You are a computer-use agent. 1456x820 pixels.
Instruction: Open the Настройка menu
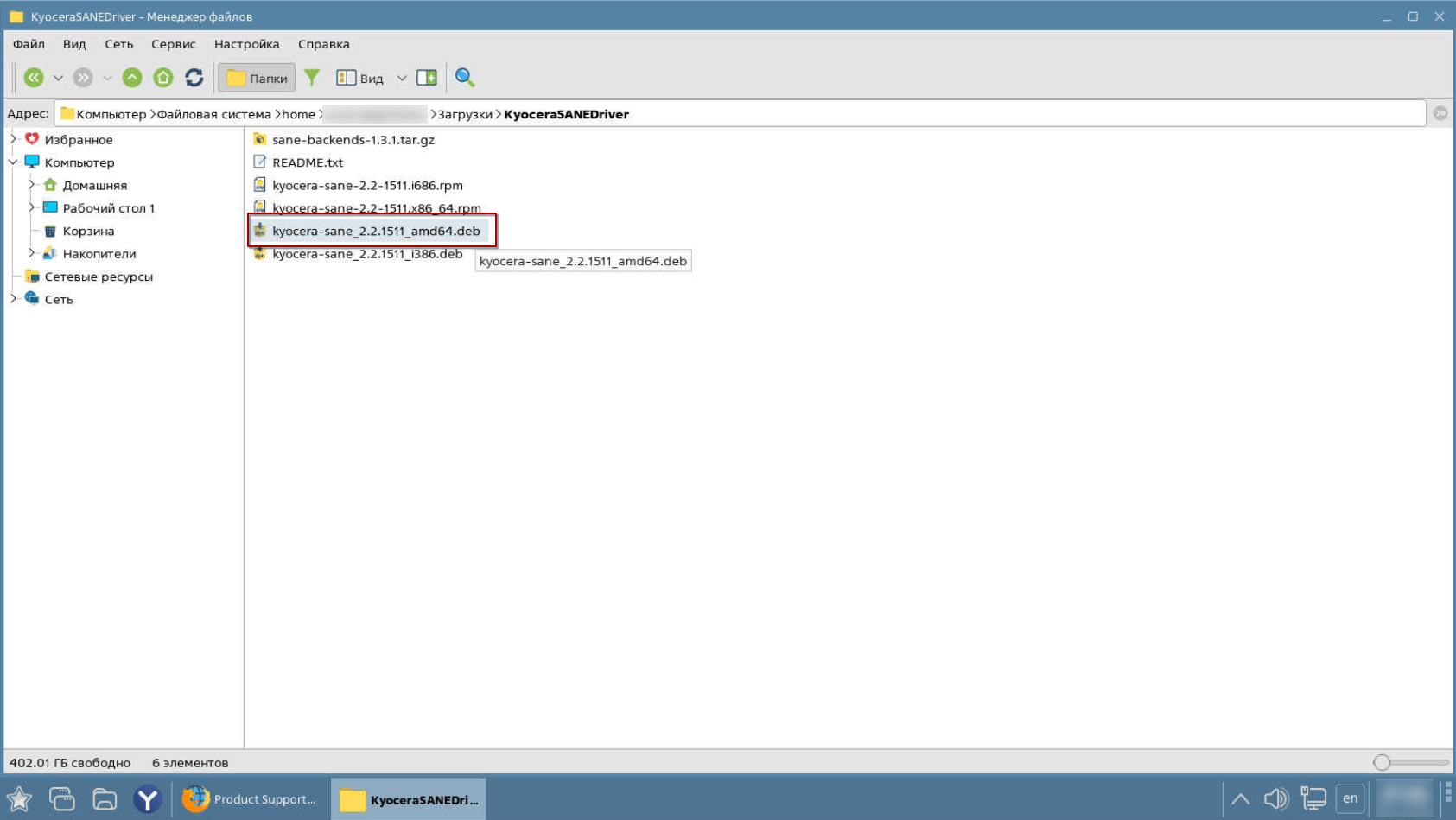pyautogui.click(x=246, y=44)
